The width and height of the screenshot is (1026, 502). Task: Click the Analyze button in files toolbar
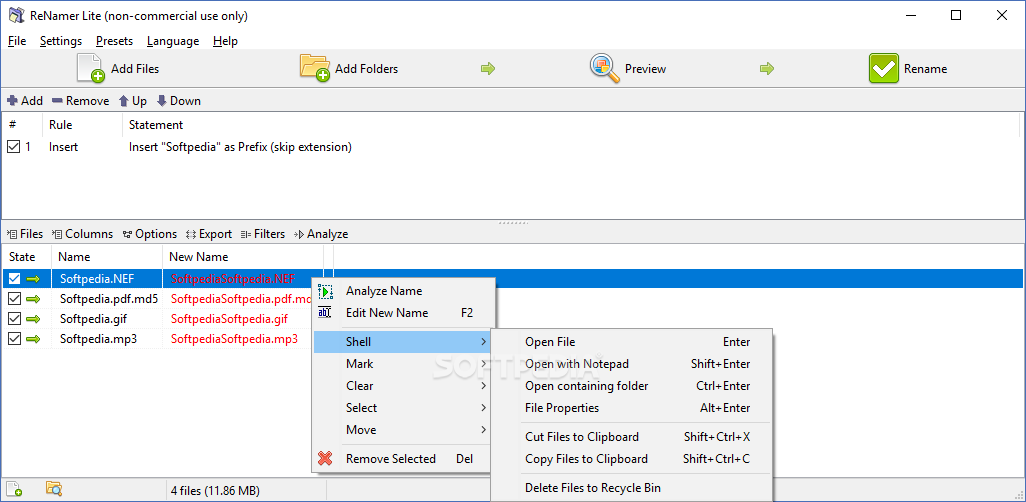321,234
